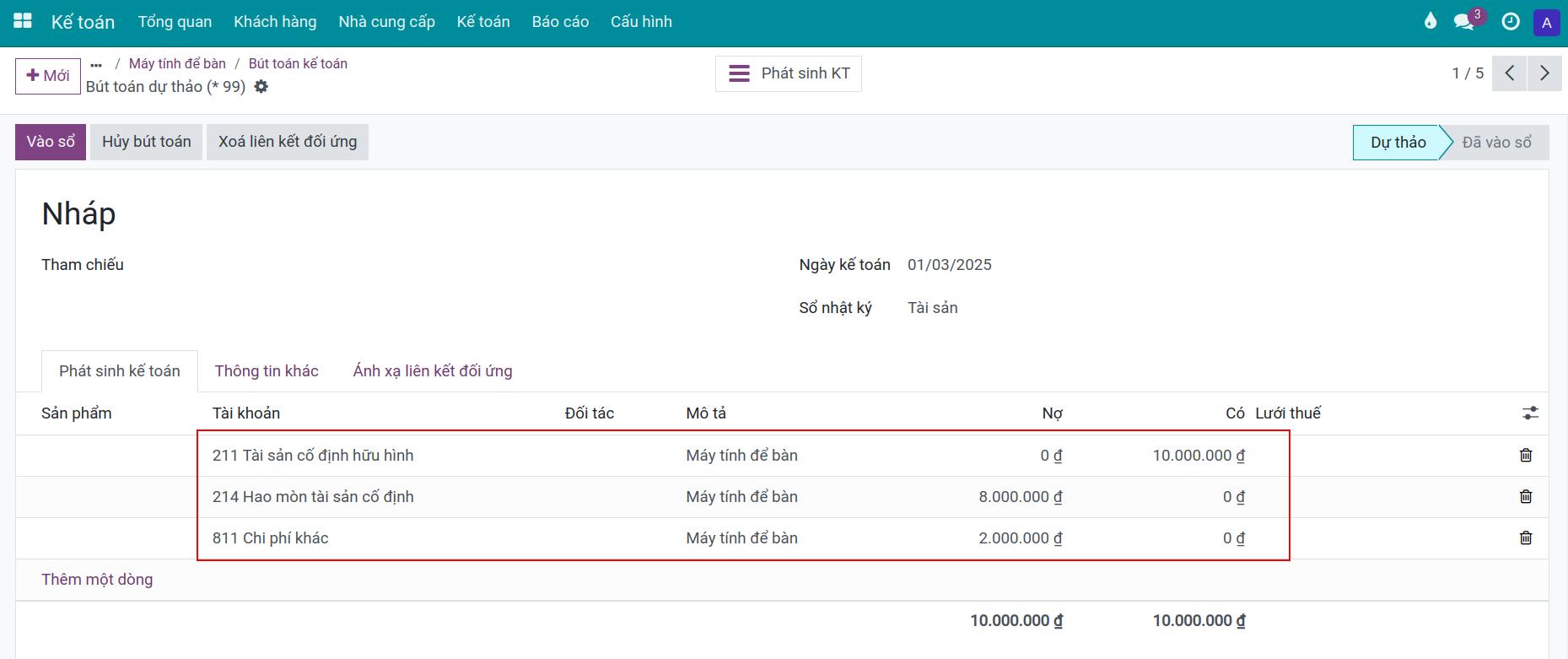Open column visibility settings icon
This screenshot has height=659, width=1568.
1530,413
